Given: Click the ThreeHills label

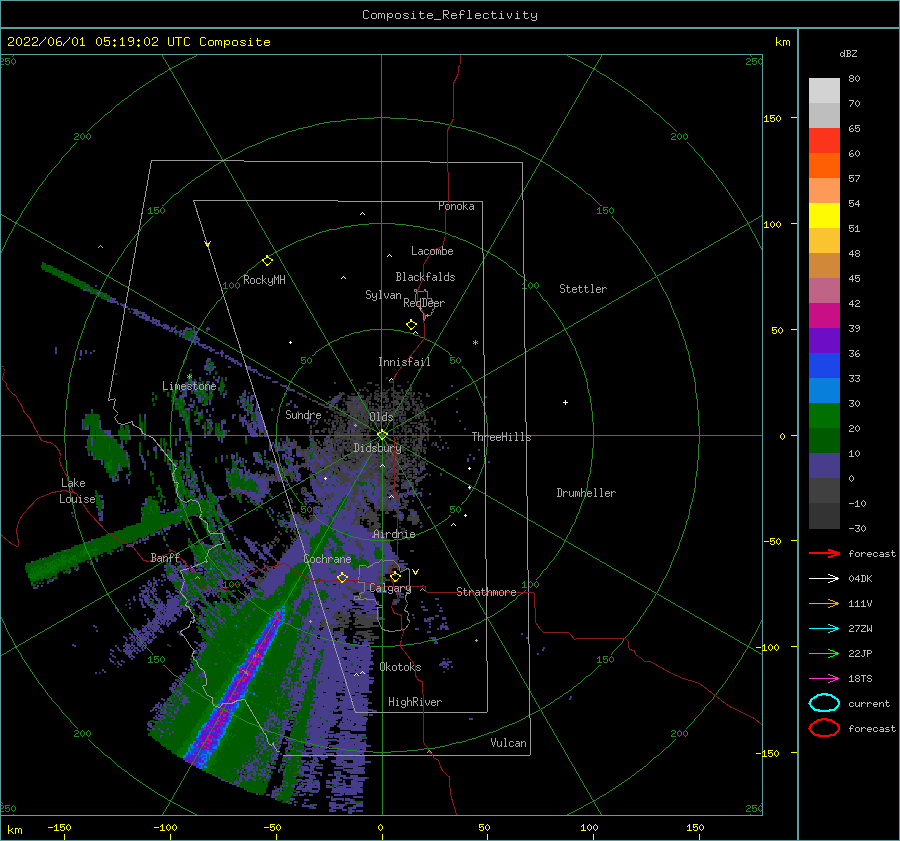Looking at the screenshot, I should coord(501,437).
